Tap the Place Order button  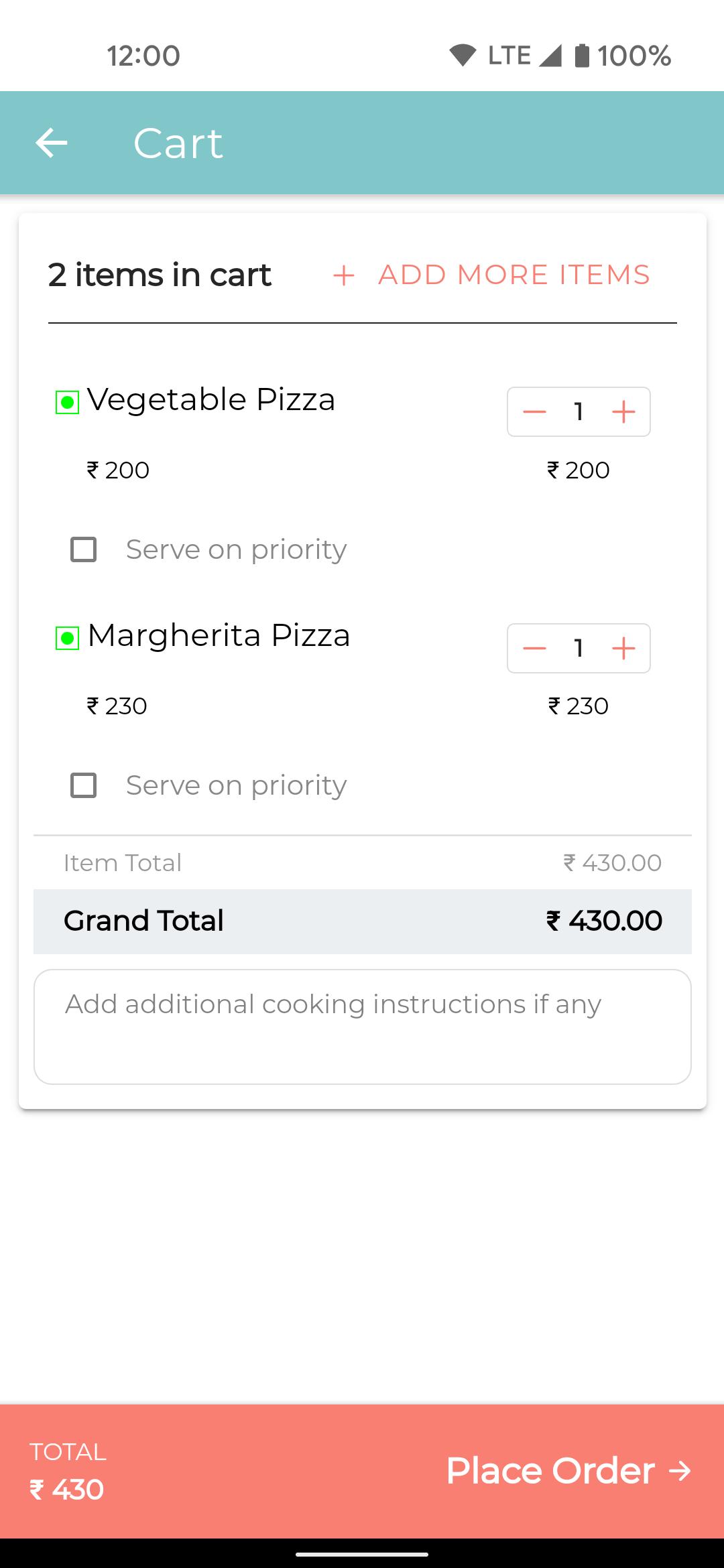point(568,1471)
